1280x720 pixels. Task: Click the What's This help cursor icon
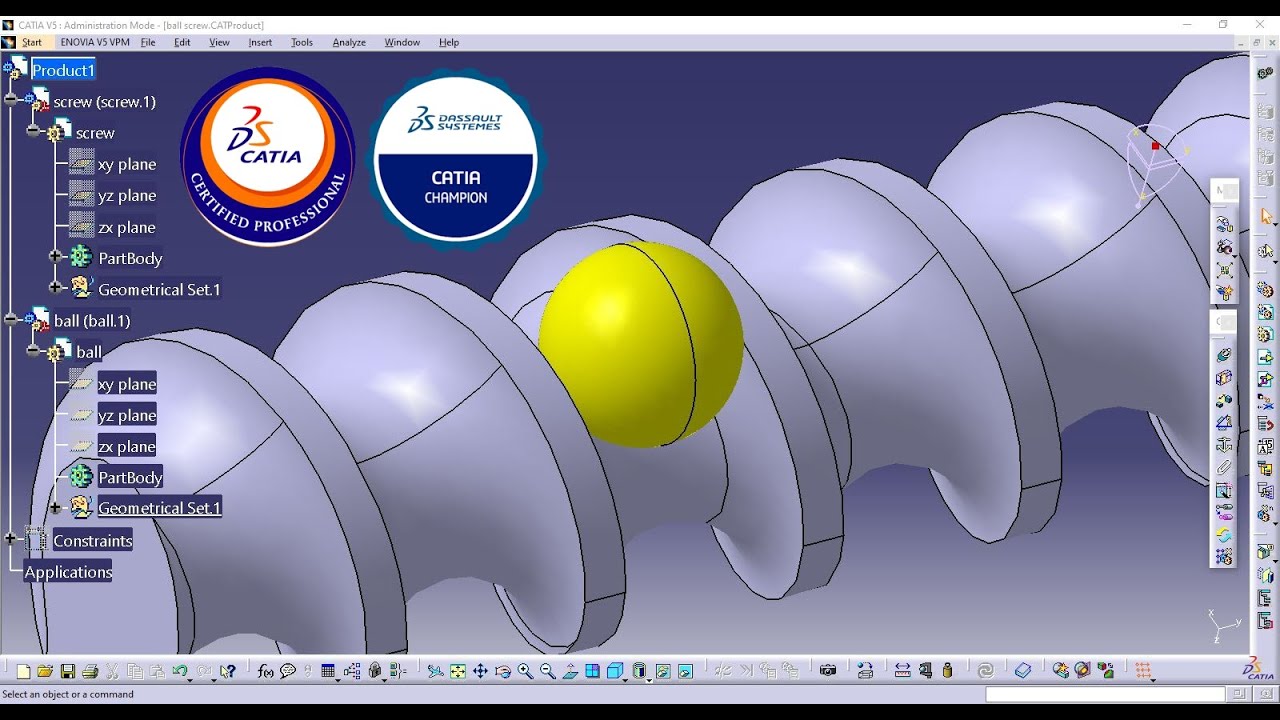(x=228, y=671)
